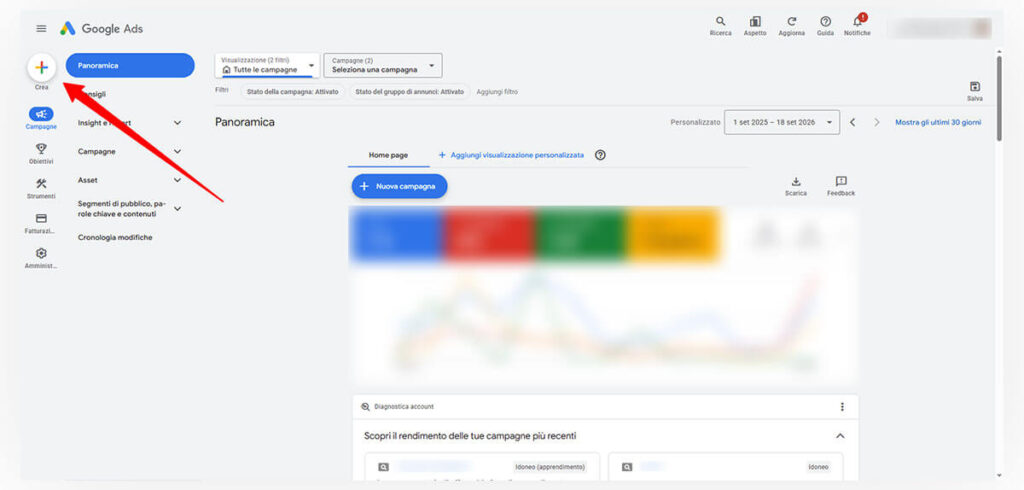This screenshot has height=490, width=1024.
Task: Select the yellow metric card
Action: (673, 235)
